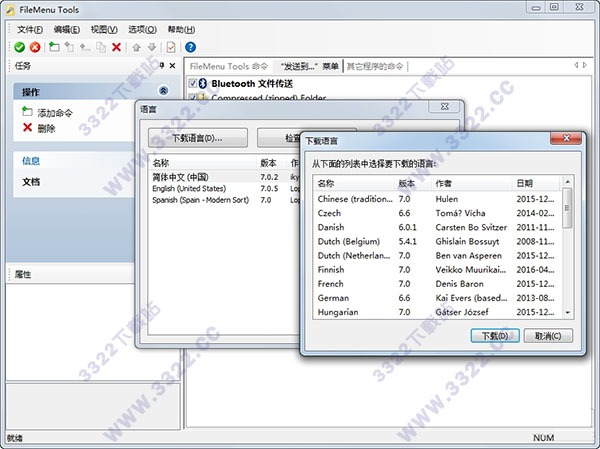
Task: Toggle the Bluetooth 文件传送 checkbox
Action: [193, 83]
